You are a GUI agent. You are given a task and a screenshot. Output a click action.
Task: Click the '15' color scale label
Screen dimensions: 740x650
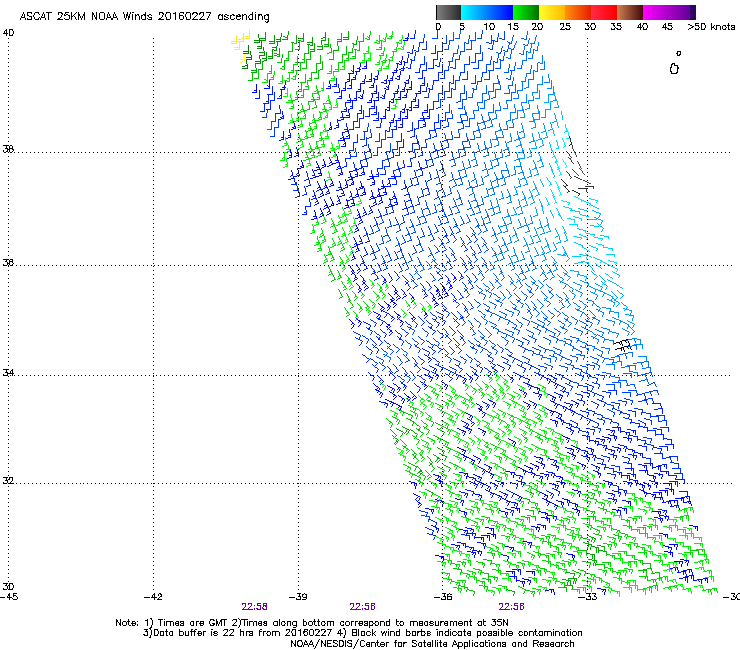(x=513, y=27)
